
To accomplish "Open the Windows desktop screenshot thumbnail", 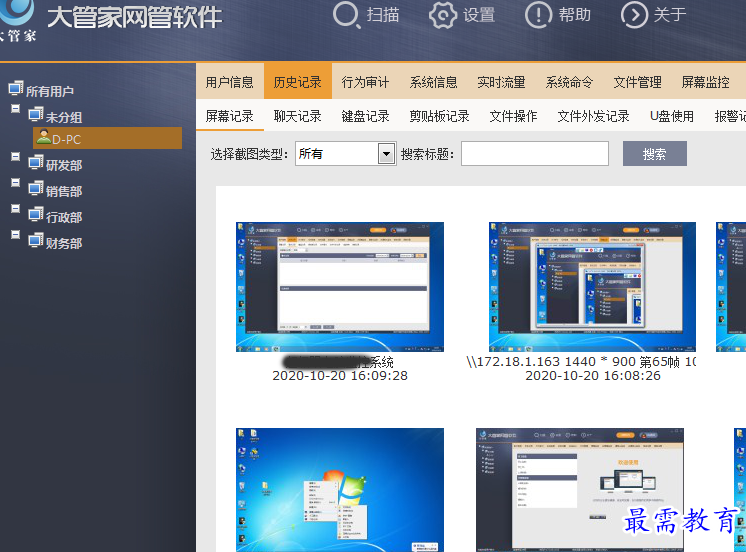I will pos(340,490).
